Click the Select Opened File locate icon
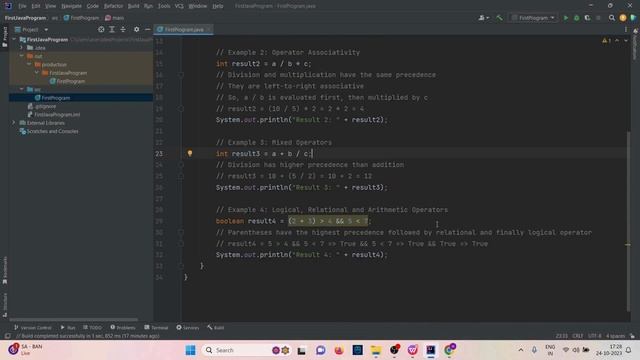640x360 pixels. click(101, 29)
